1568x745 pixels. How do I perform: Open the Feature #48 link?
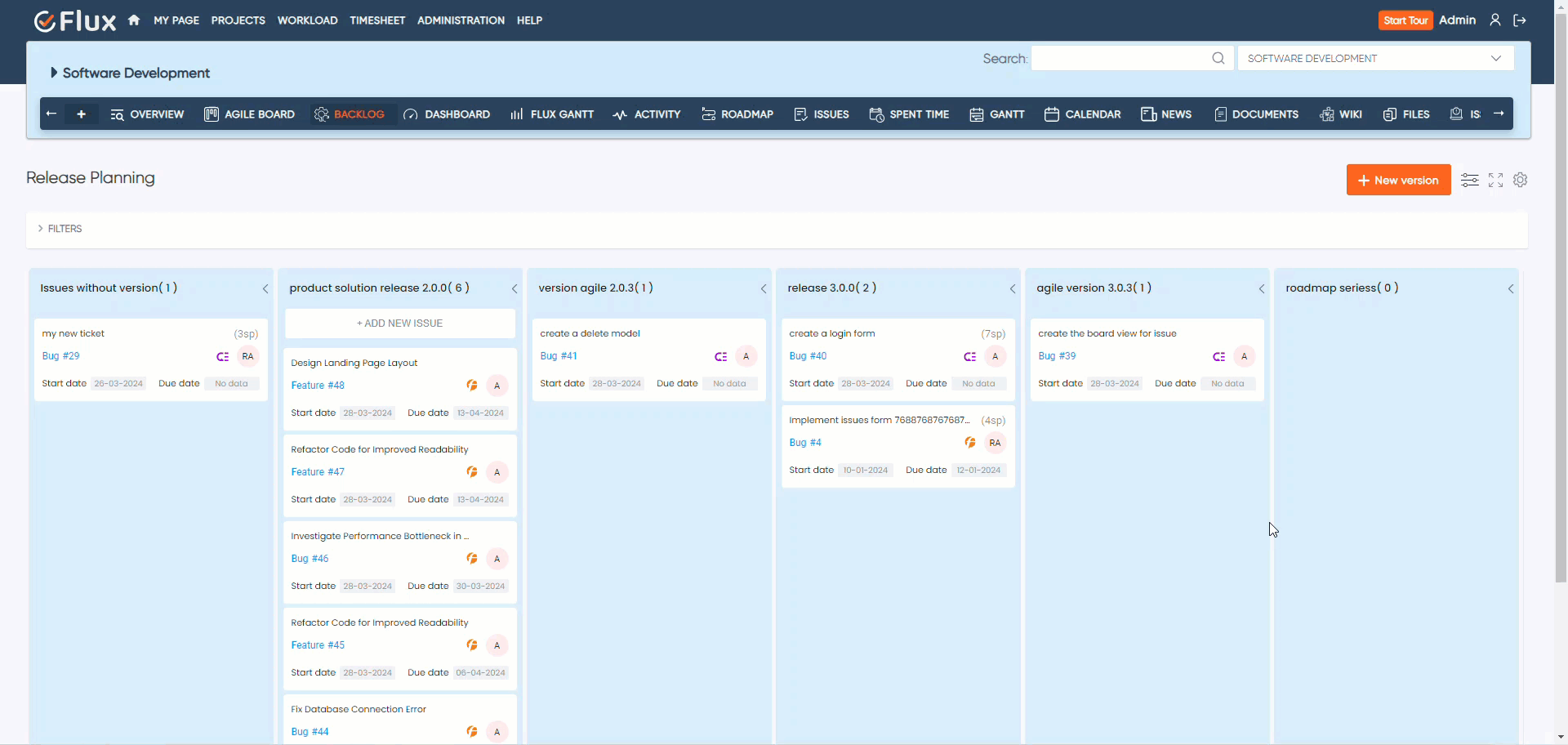[x=318, y=386]
